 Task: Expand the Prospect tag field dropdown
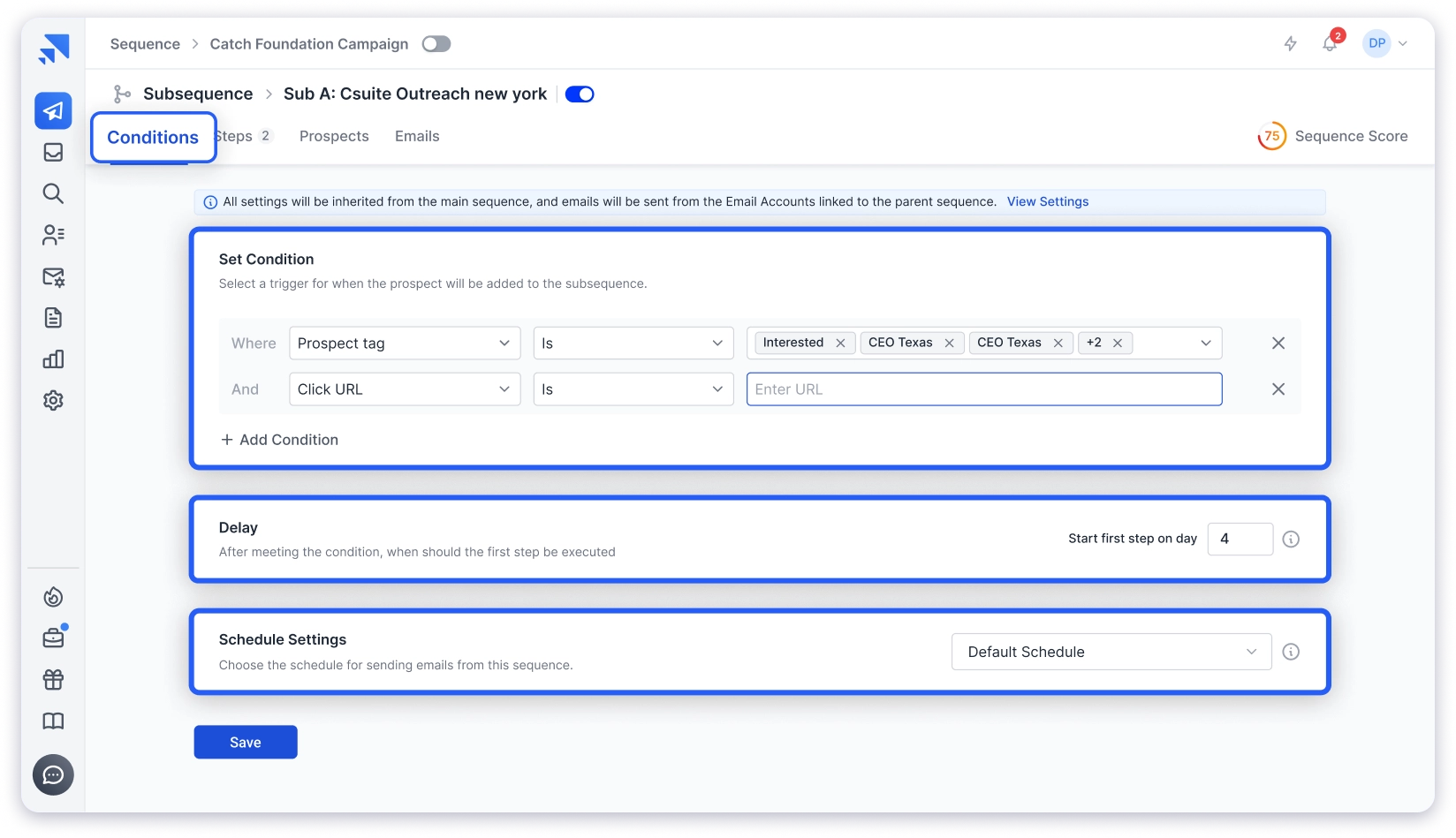coord(405,344)
